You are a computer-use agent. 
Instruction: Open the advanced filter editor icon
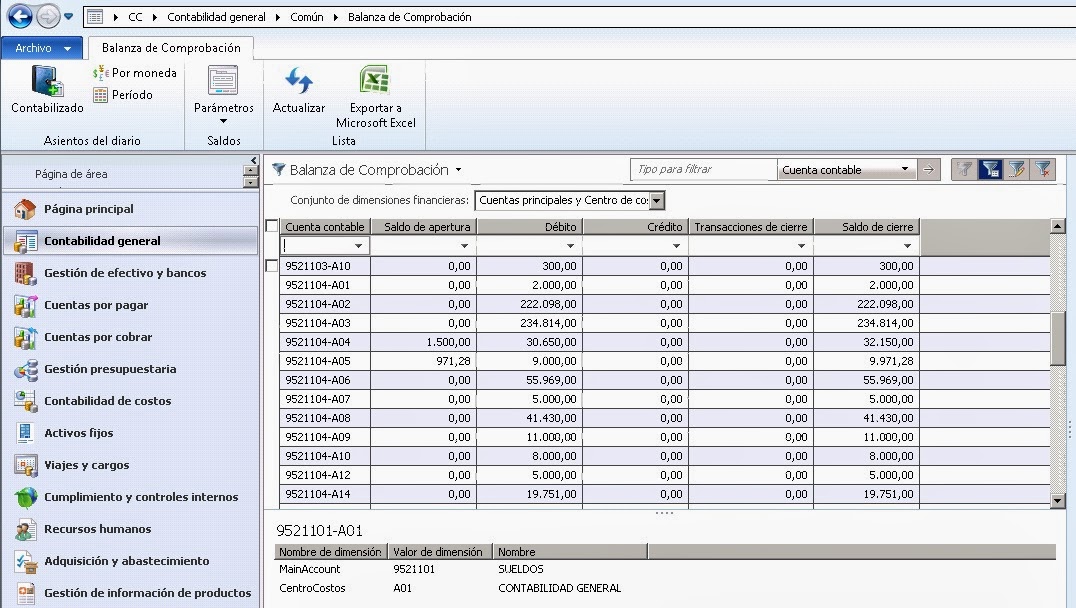(x=1017, y=169)
